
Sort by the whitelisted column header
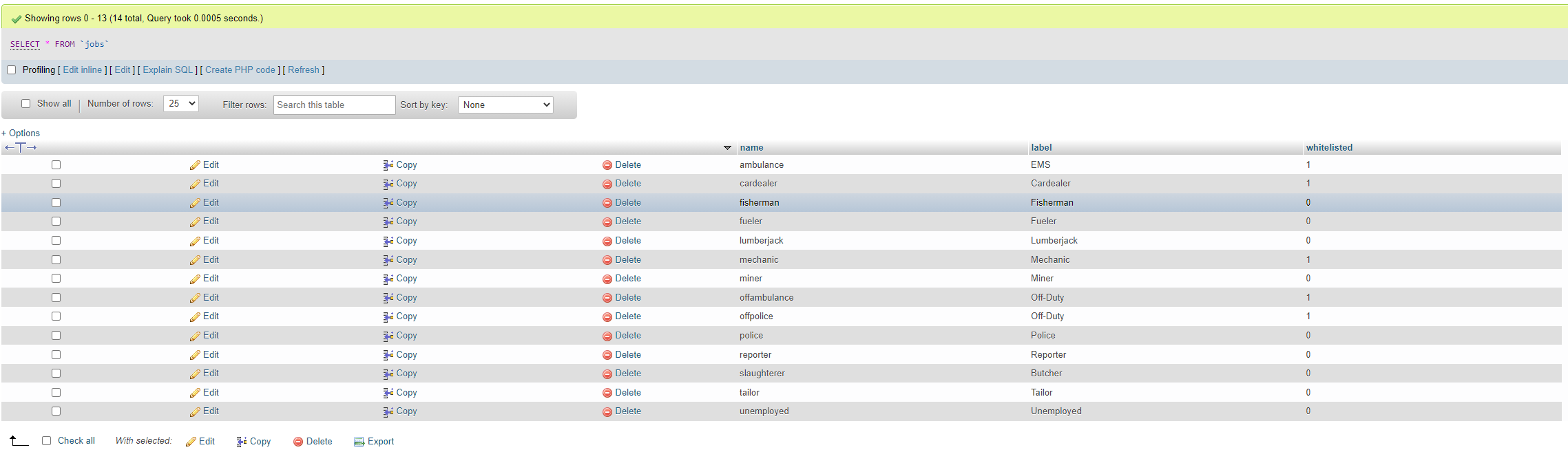(x=1329, y=148)
